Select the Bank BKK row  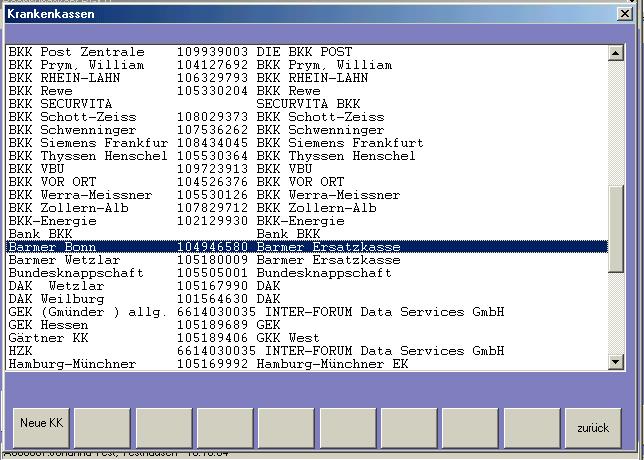[x=307, y=234]
